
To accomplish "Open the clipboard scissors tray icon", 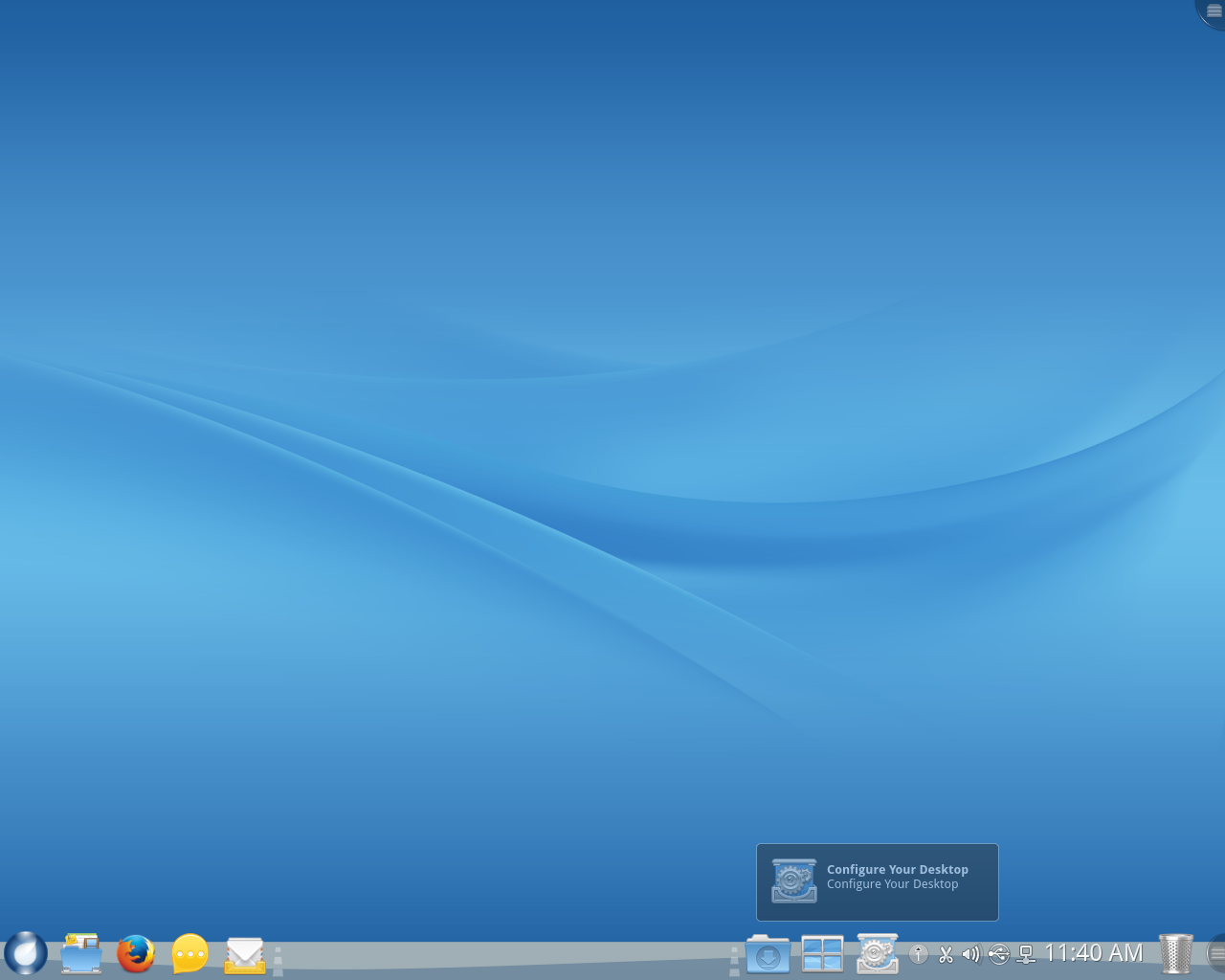I will click(x=946, y=954).
